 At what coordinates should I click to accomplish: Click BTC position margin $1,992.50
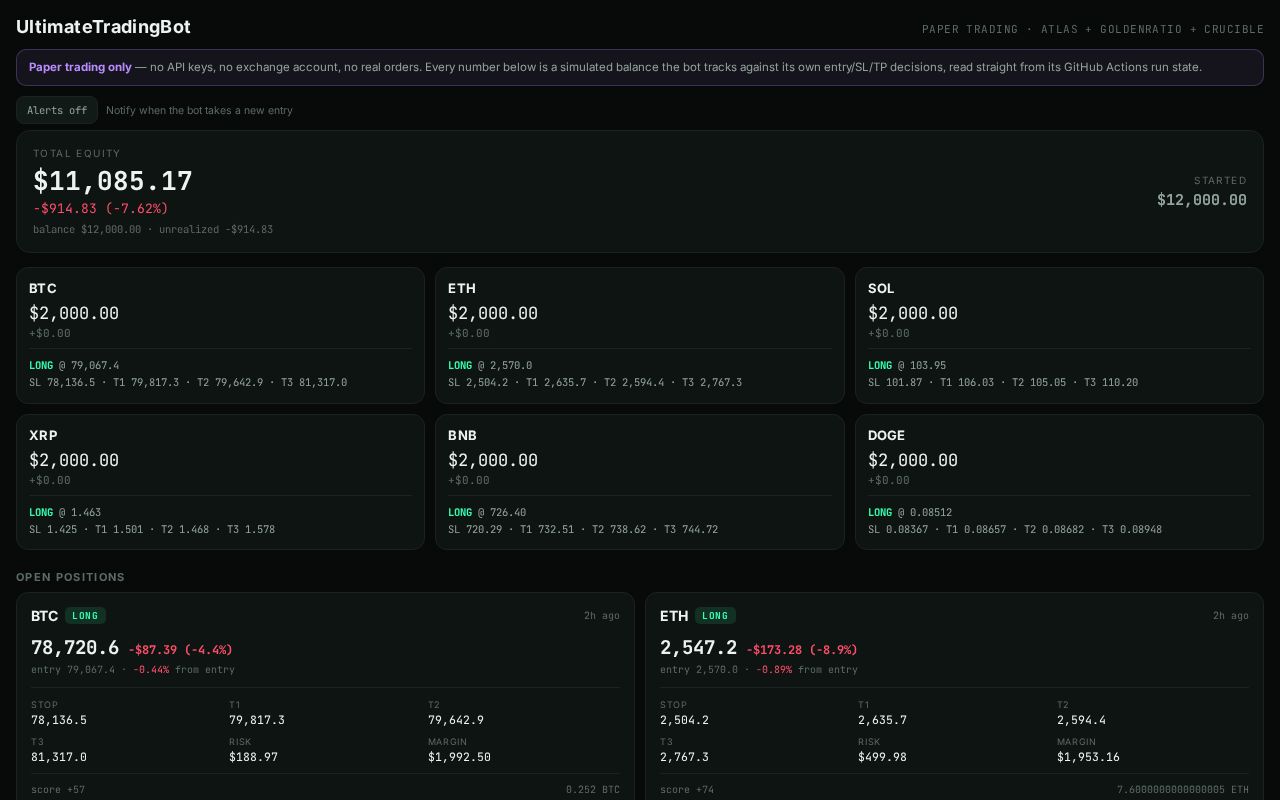pos(459,757)
